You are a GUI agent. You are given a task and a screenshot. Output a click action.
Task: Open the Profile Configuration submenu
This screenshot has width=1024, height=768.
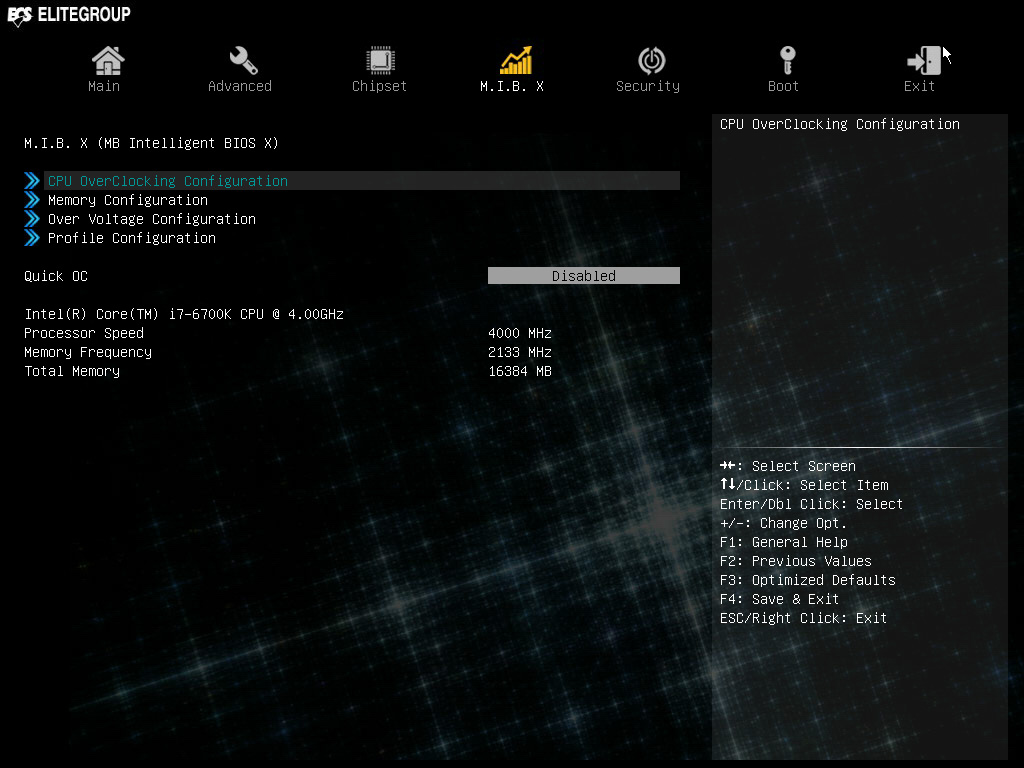(132, 238)
